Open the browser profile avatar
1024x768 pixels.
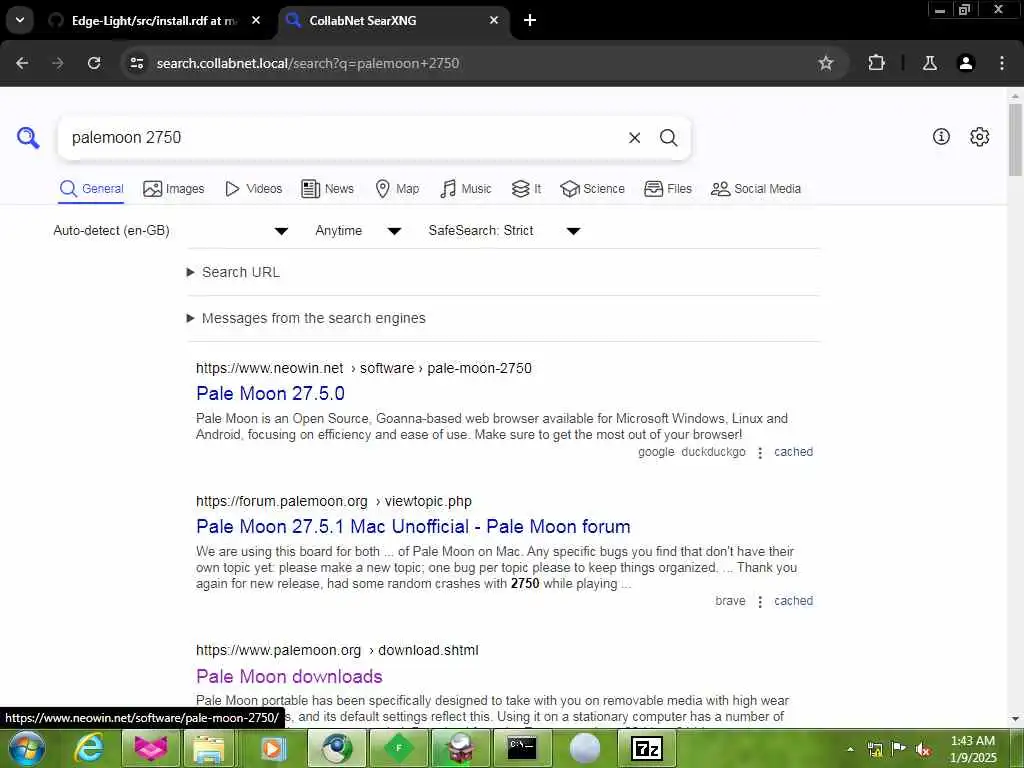pyautogui.click(x=965, y=63)
